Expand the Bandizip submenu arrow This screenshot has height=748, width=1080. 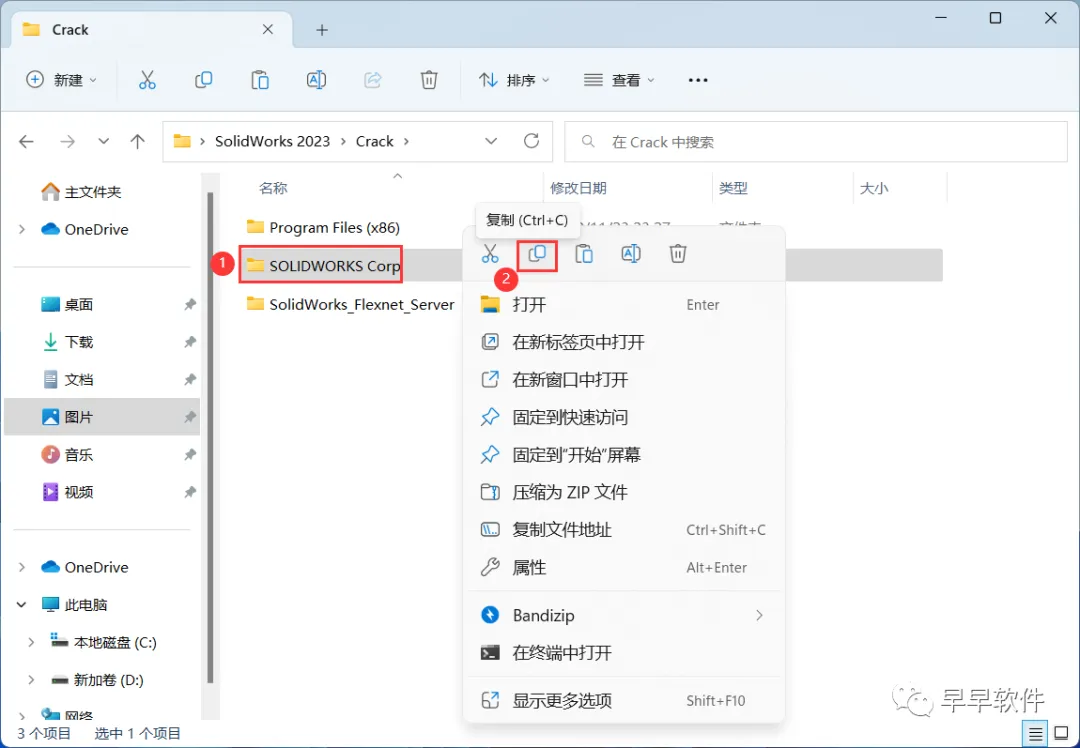coord(759,615)
